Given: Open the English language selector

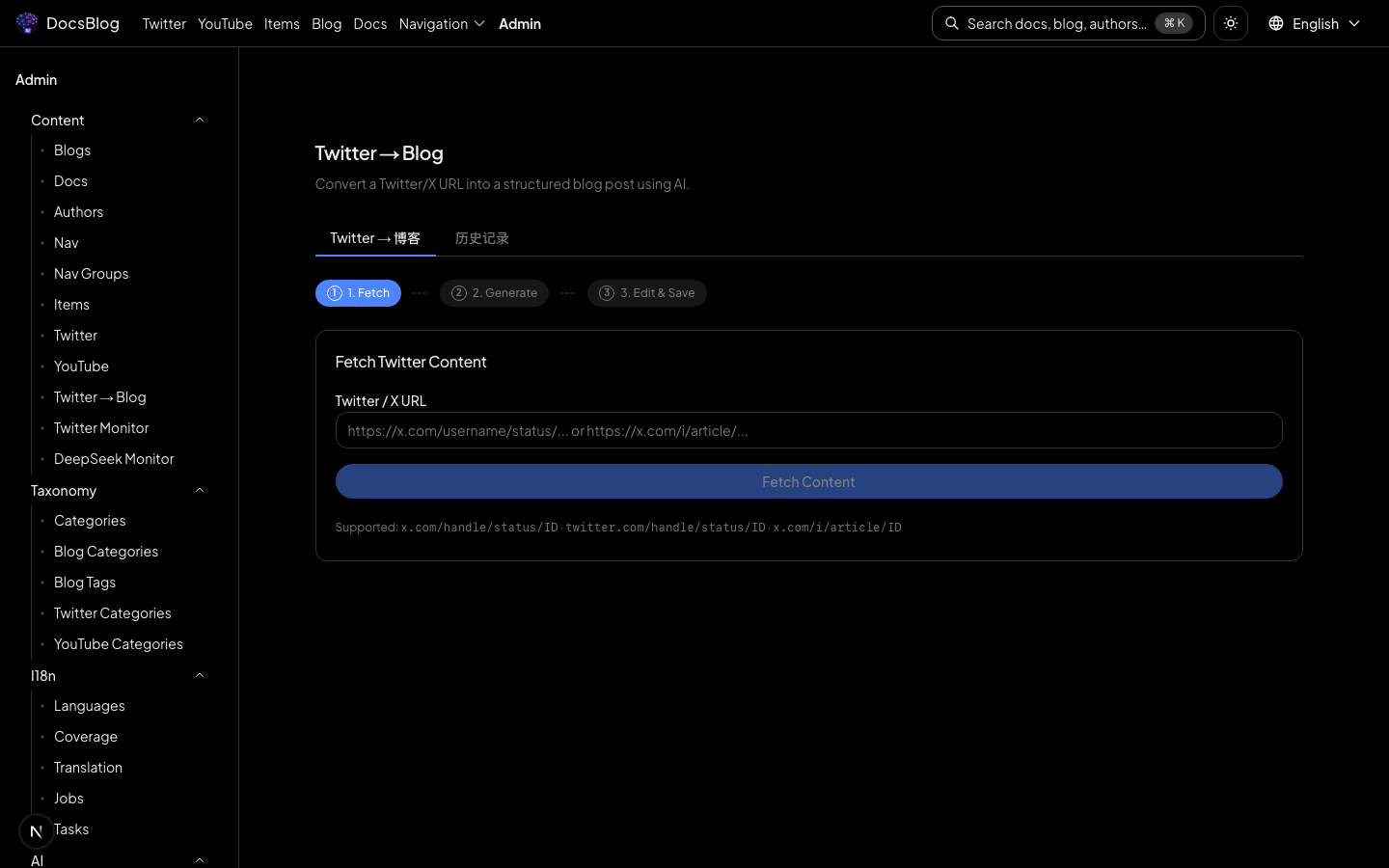Looking at the screenshot, I should [1315, 23].
